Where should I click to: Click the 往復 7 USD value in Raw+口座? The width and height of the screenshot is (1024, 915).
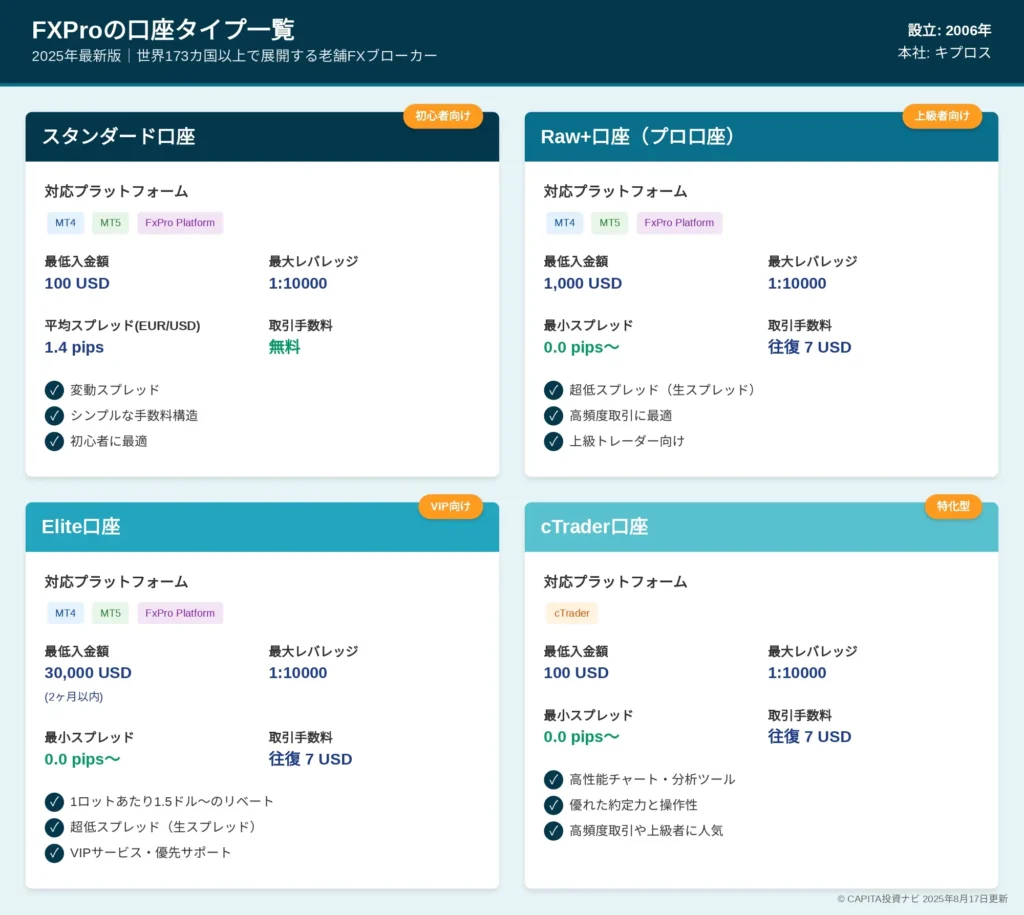click(x=810, y=347)
